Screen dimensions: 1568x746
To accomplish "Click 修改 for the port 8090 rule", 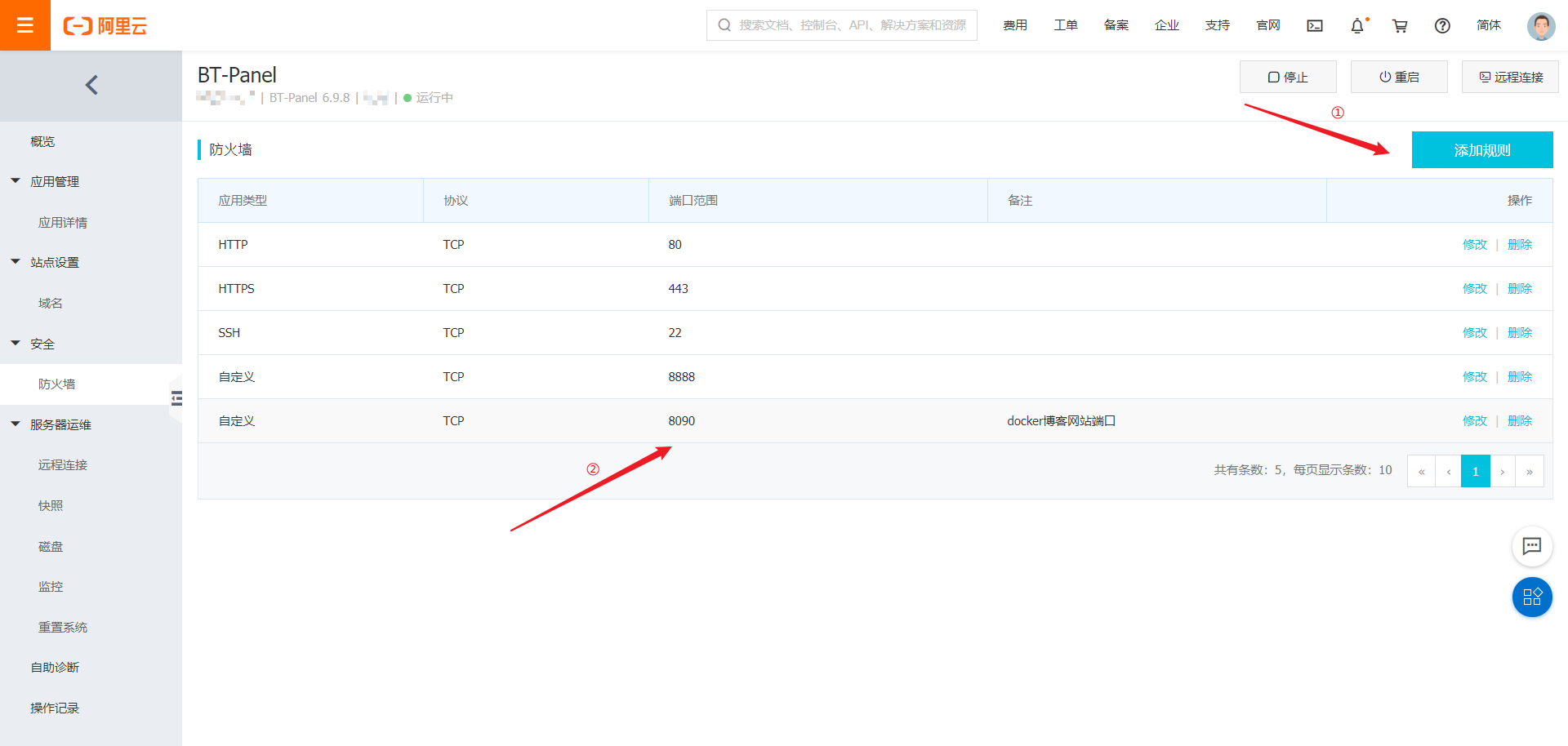I will (x=1475, y=421).
